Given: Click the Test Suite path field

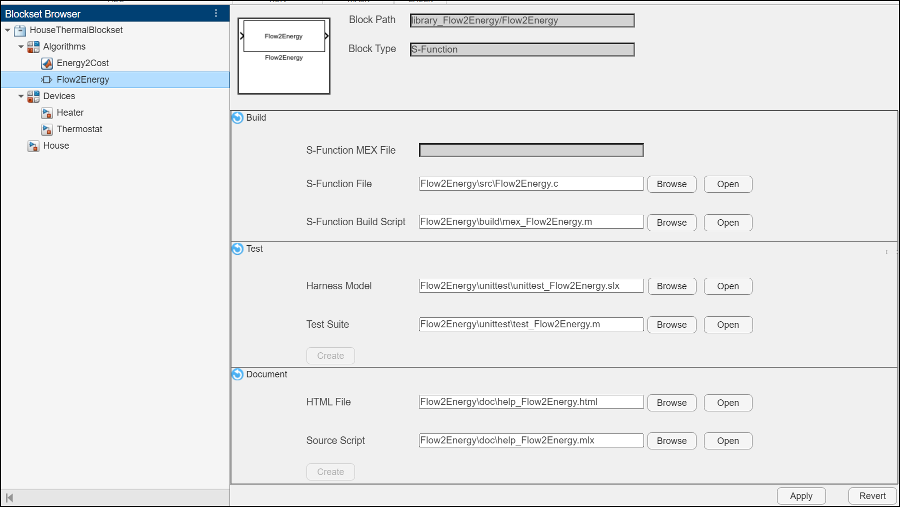Looking at the screenshot, I should tap(531, 324).
